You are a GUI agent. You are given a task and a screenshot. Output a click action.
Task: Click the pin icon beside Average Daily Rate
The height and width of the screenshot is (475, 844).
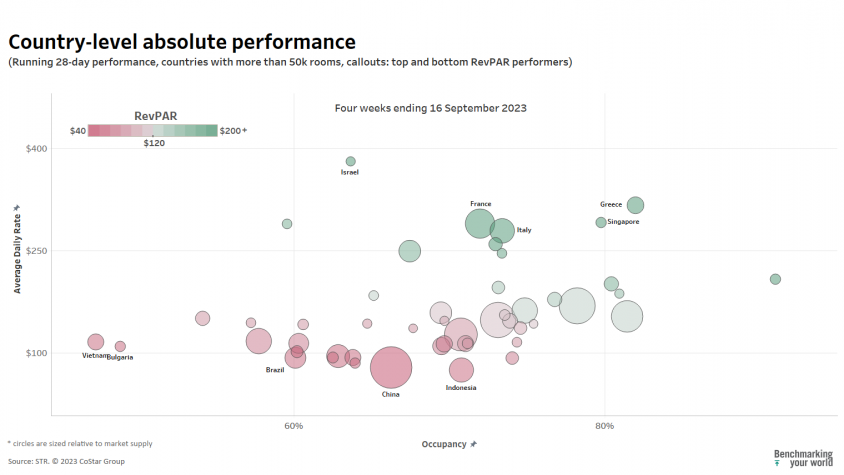pos(17,208)
